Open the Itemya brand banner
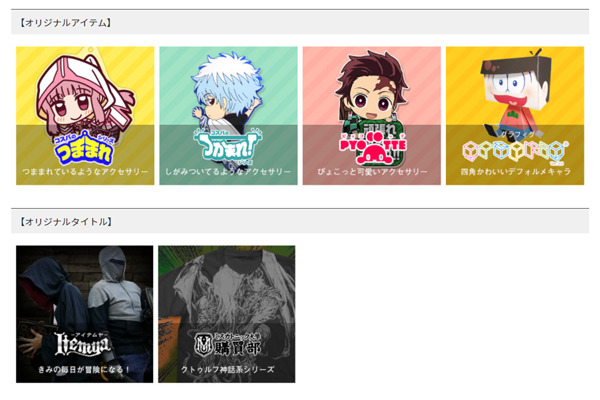This screenshot has height=400, width=600. pos(85,314)
